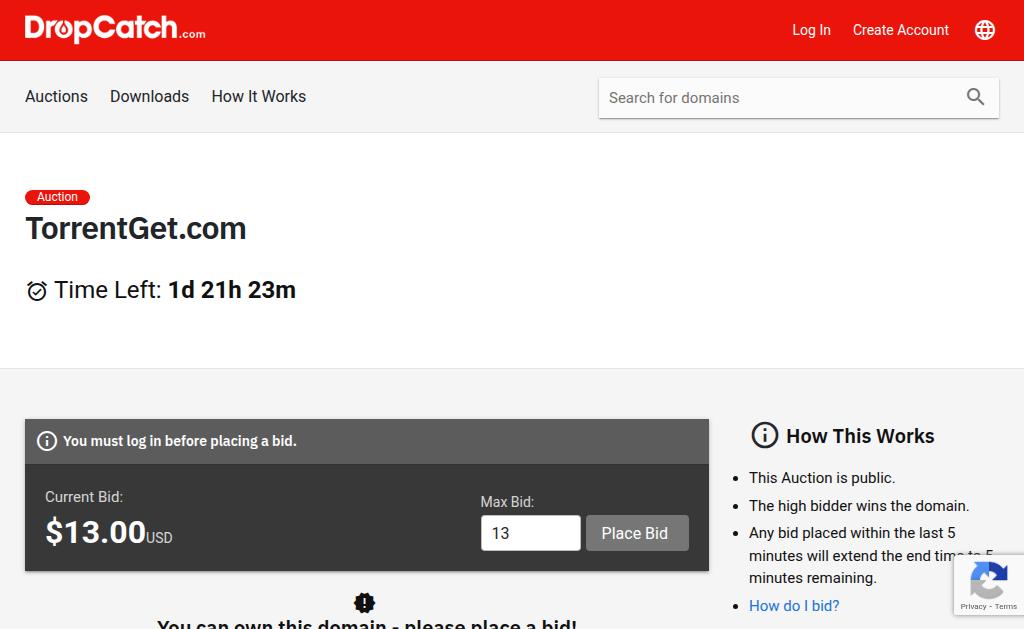The height and width of the screenshot is (629, 1024).
Task: Open the globe language selector icon
Action: click(x=985, y=30)
